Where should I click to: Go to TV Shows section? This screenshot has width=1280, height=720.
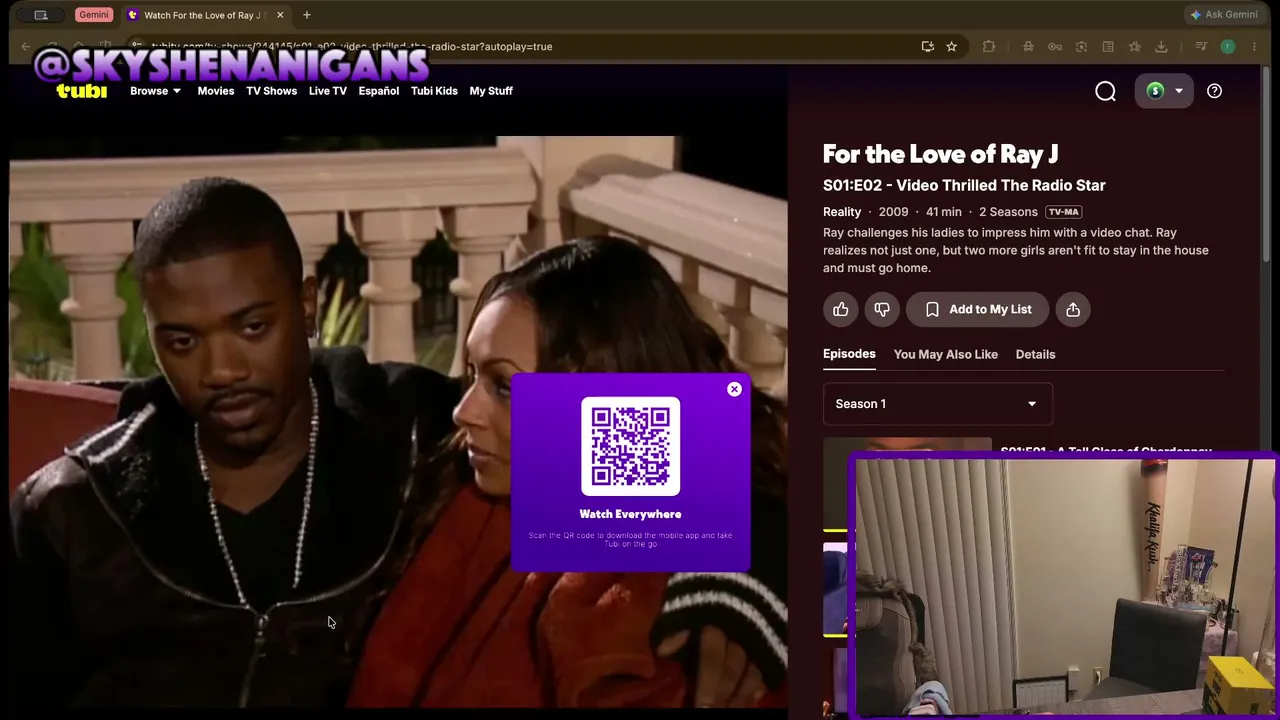[x=272, y=91]
